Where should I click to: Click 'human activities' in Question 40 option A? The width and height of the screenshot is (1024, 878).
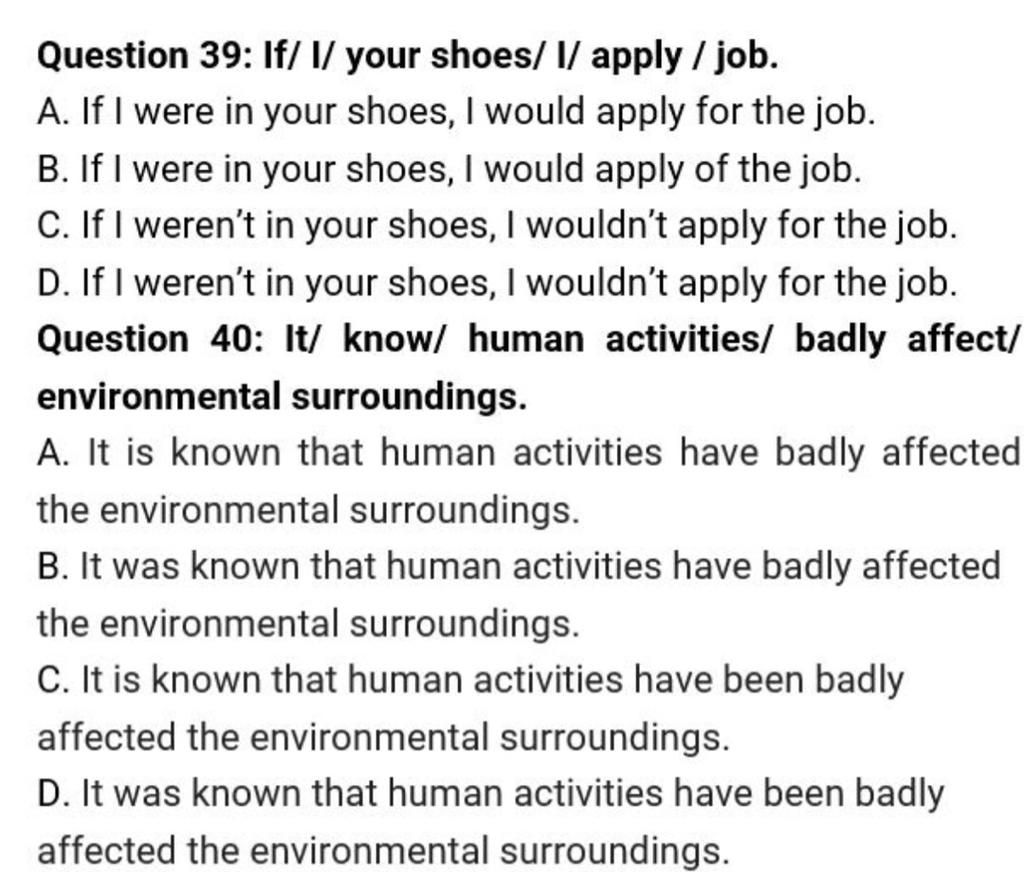tap(521, 452)
